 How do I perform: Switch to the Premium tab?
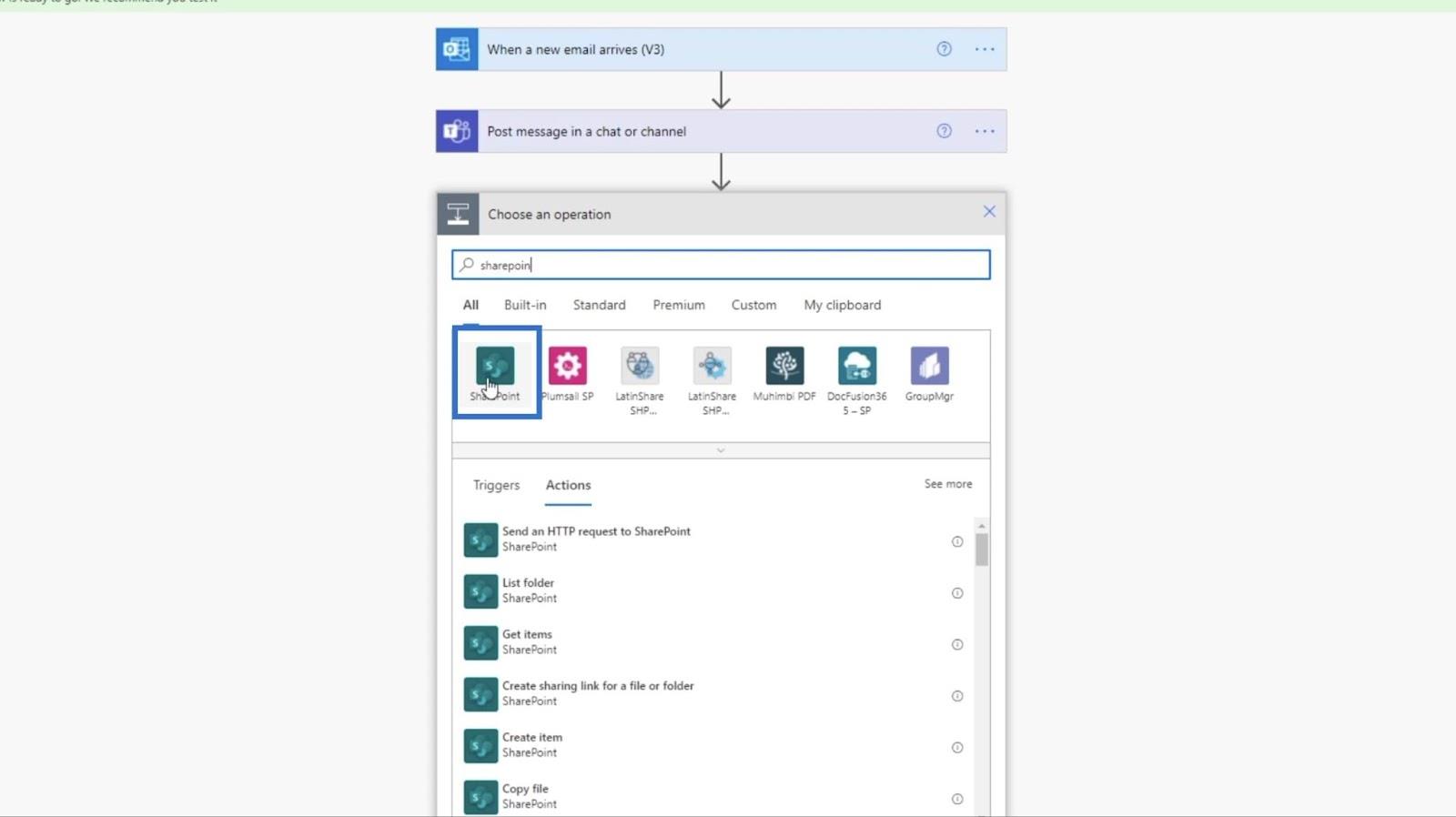[679, 305]
